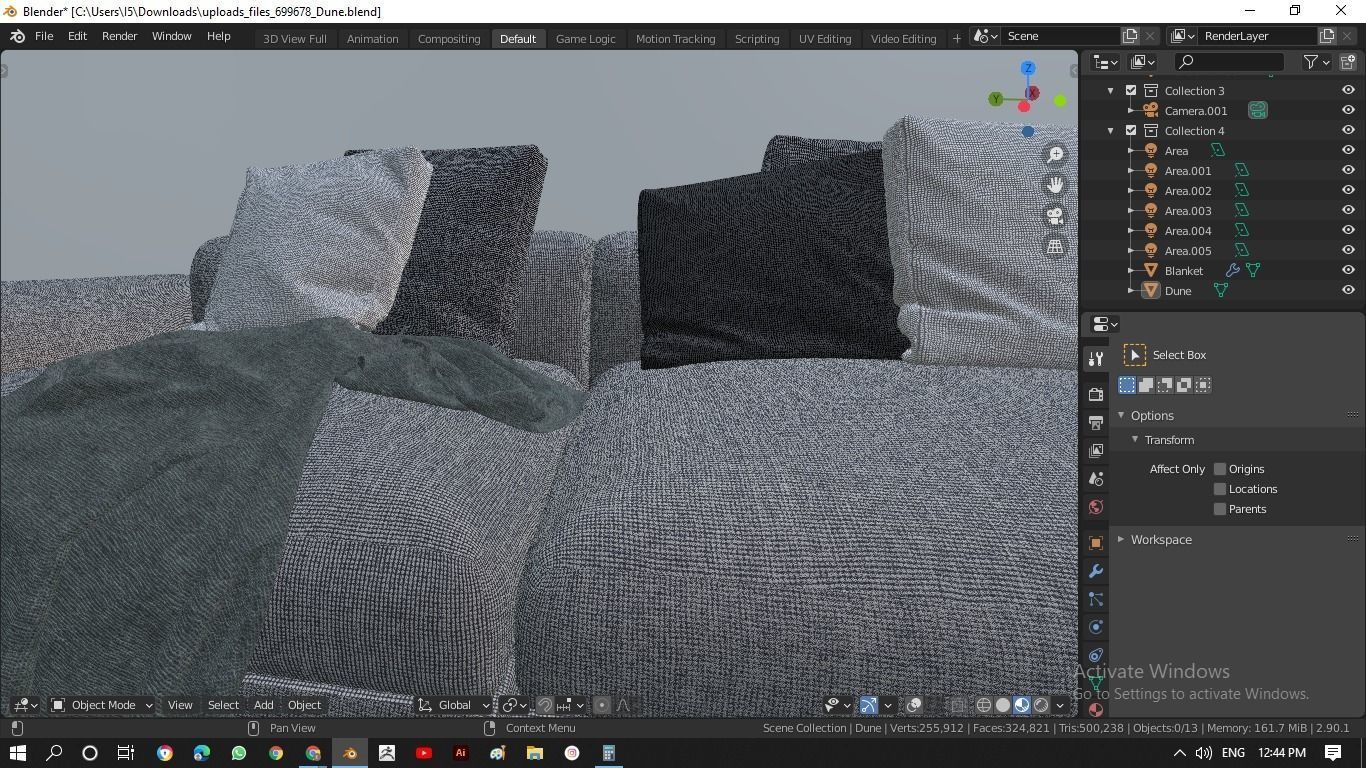The width and height of the screenshot is (1366, 768).
Task: Hide Camera.001 with its eye icon
Action: click(x=1348, y=110)
